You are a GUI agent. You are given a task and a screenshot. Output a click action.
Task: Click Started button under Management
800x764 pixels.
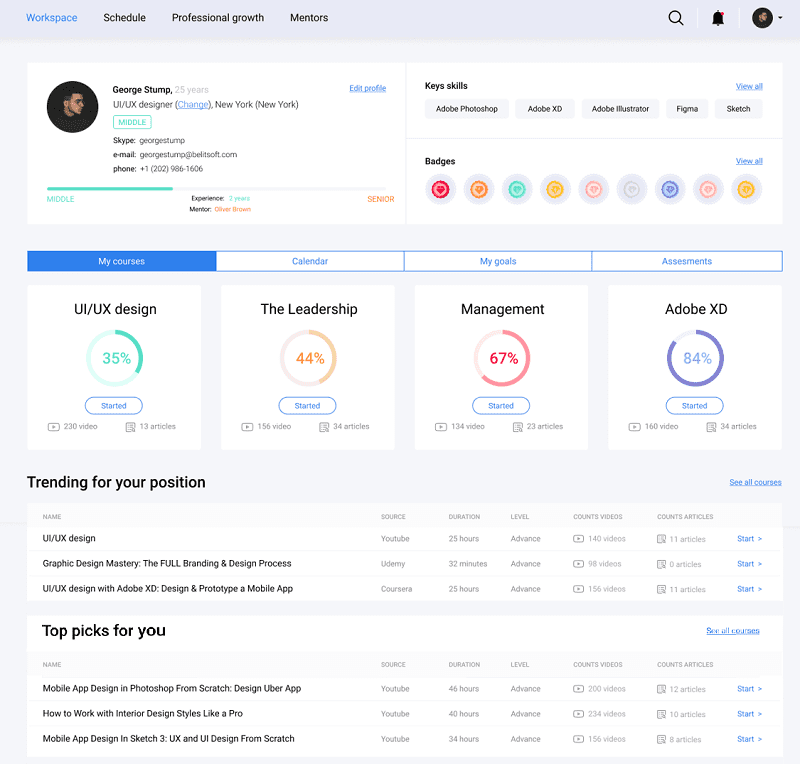[501, 406]
